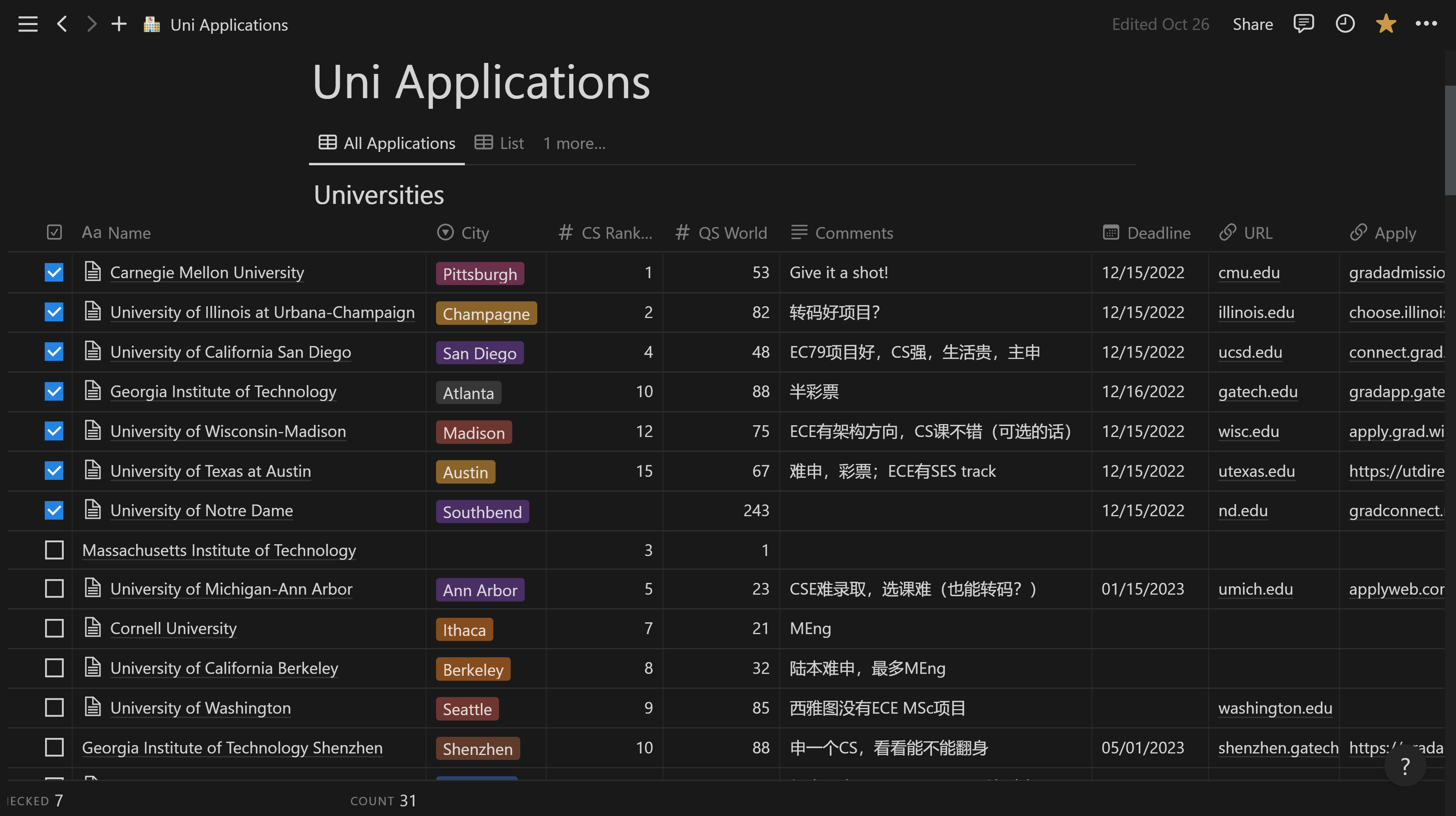Check the Massachusetts Institute of Technology checkbox
The height and width of the screenshot is (816, 1456).
(54, 550)
